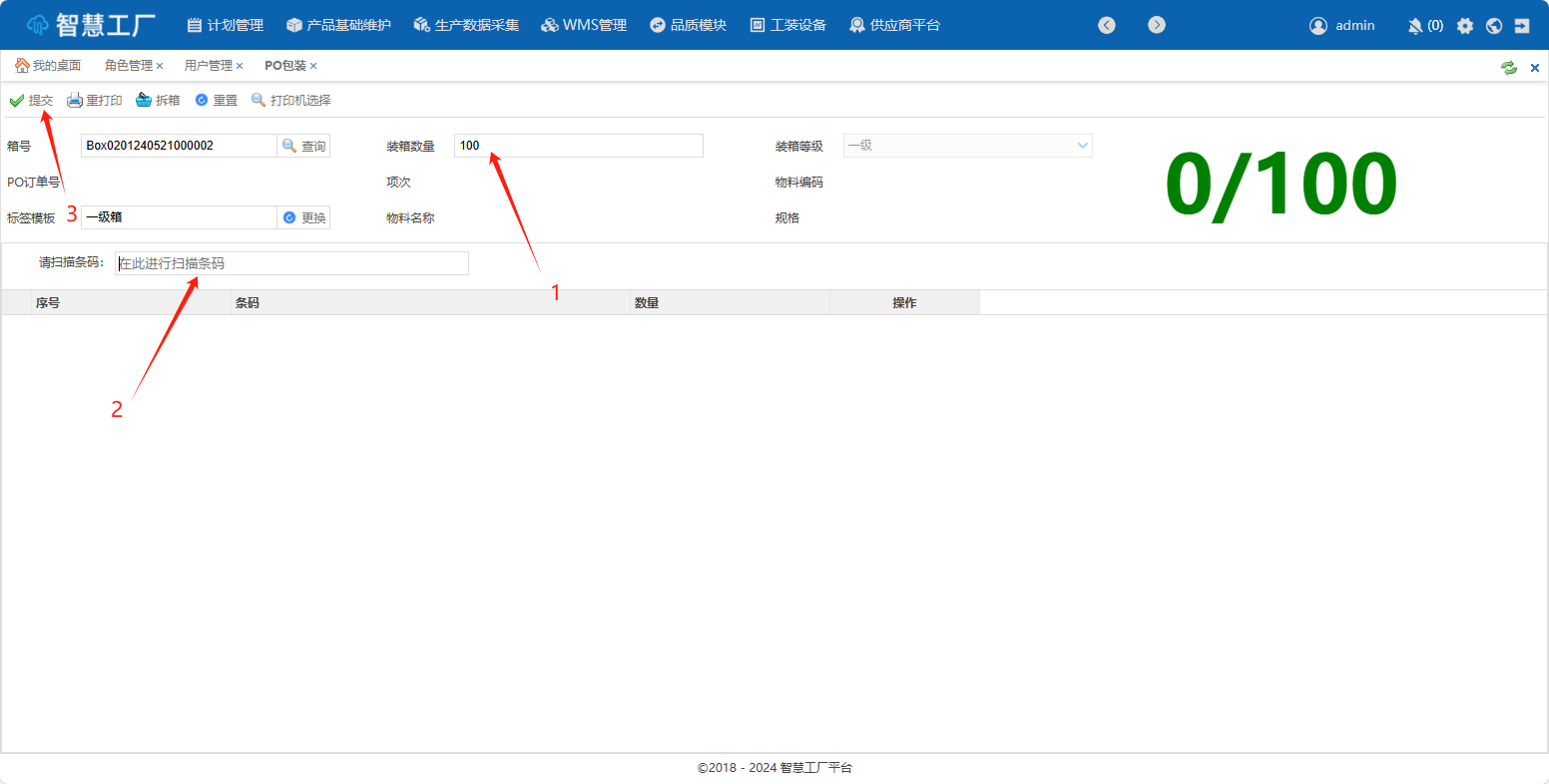
Task: Expand the packing grade (装箱等级) dropdown
Action: [1082, 146]
